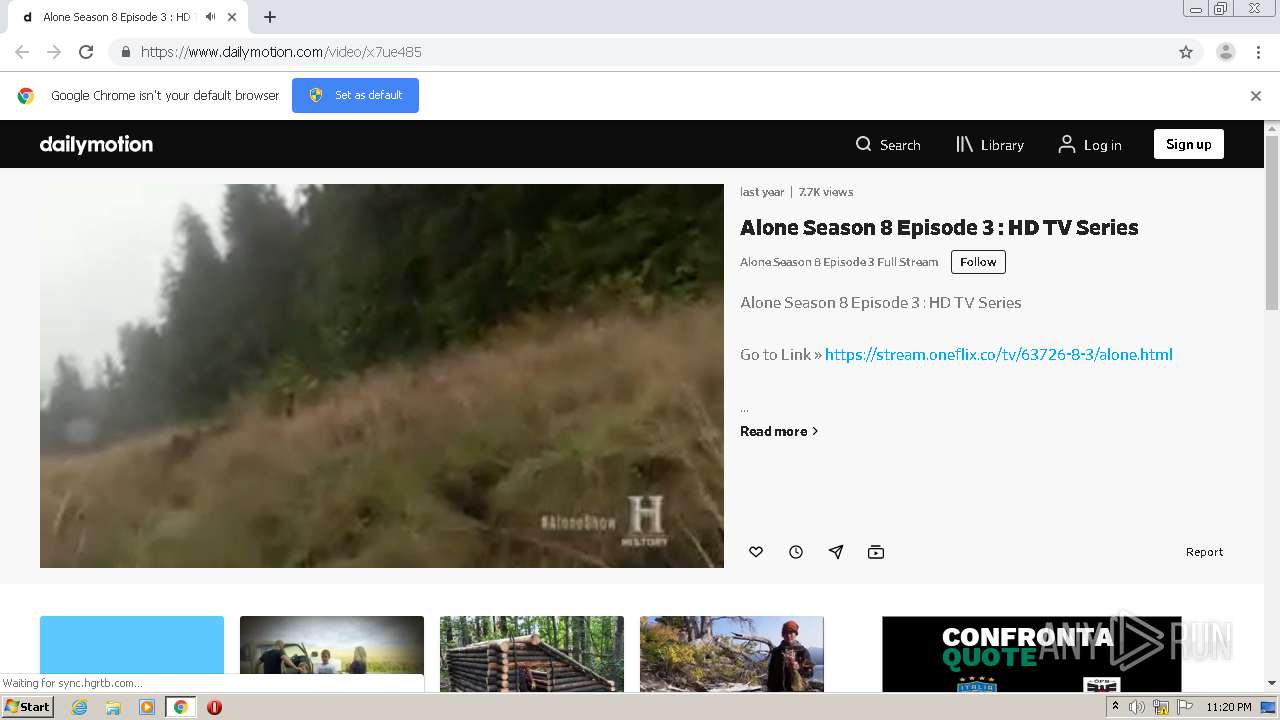Image resolution: width=1280 pixels, height=720 pixels.
Task: Click the Confronta Quote advertisement
Action: [x=1032, y=654]
